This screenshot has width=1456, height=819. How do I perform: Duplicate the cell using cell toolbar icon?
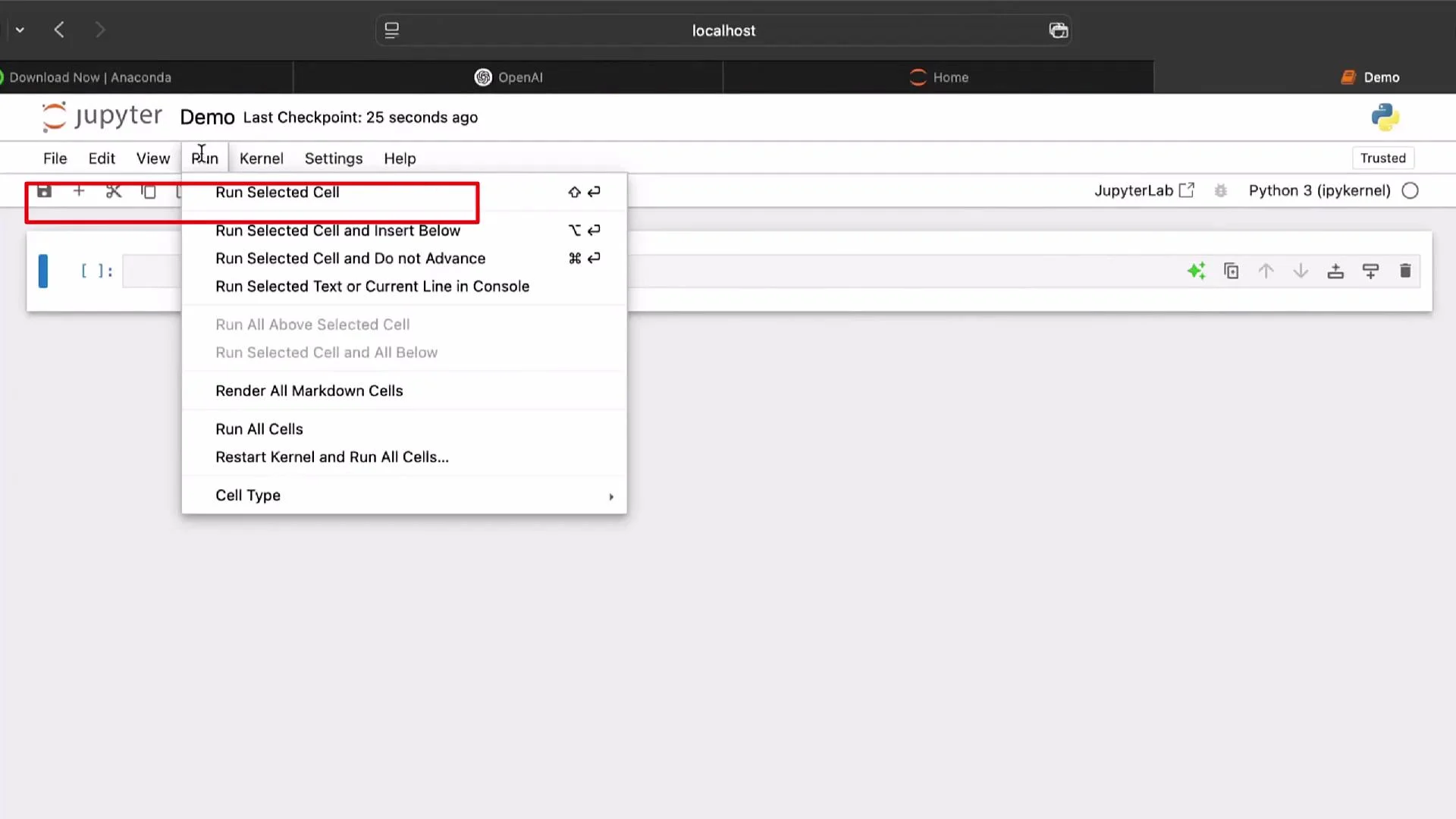click(1232, 271)
